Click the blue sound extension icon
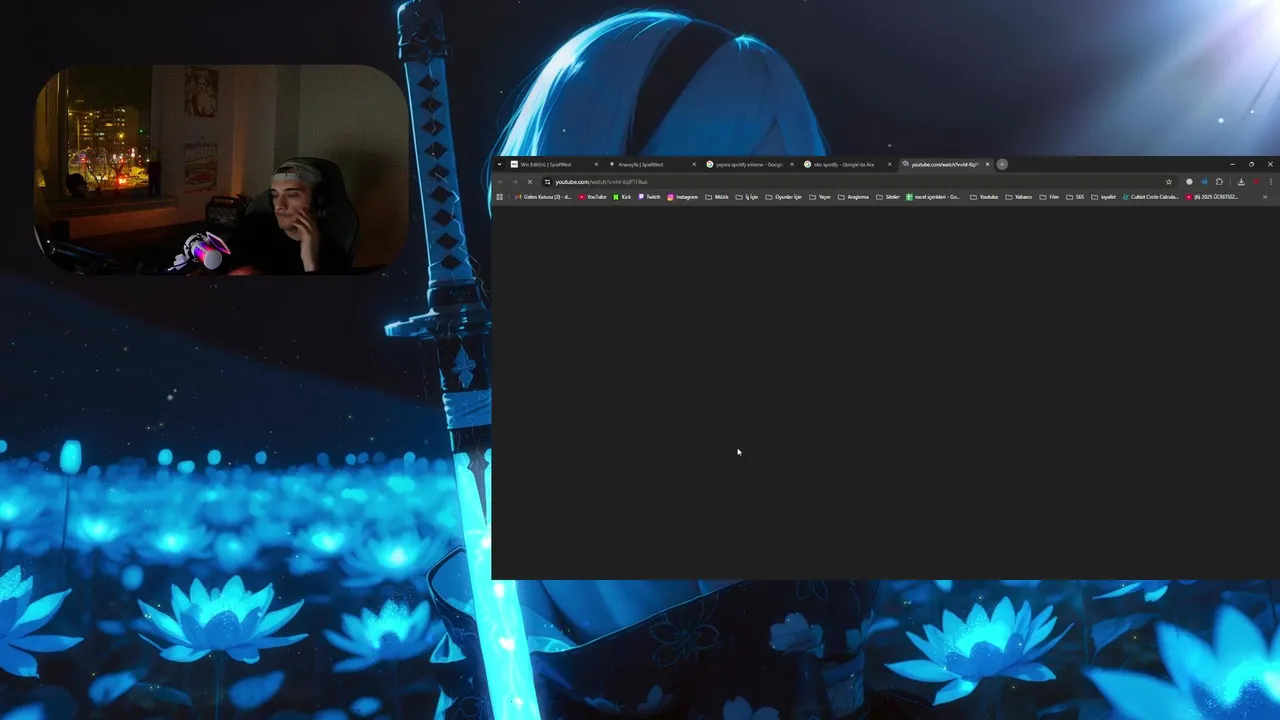Screen dimensions: 1280x720 pos(1204,182)
